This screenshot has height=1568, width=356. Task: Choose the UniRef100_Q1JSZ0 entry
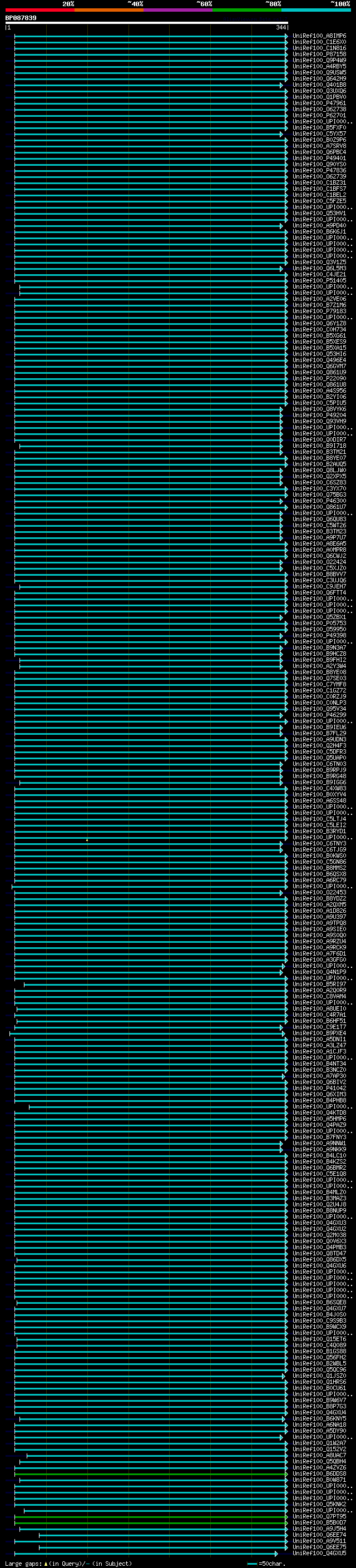tap(319, 1376)
